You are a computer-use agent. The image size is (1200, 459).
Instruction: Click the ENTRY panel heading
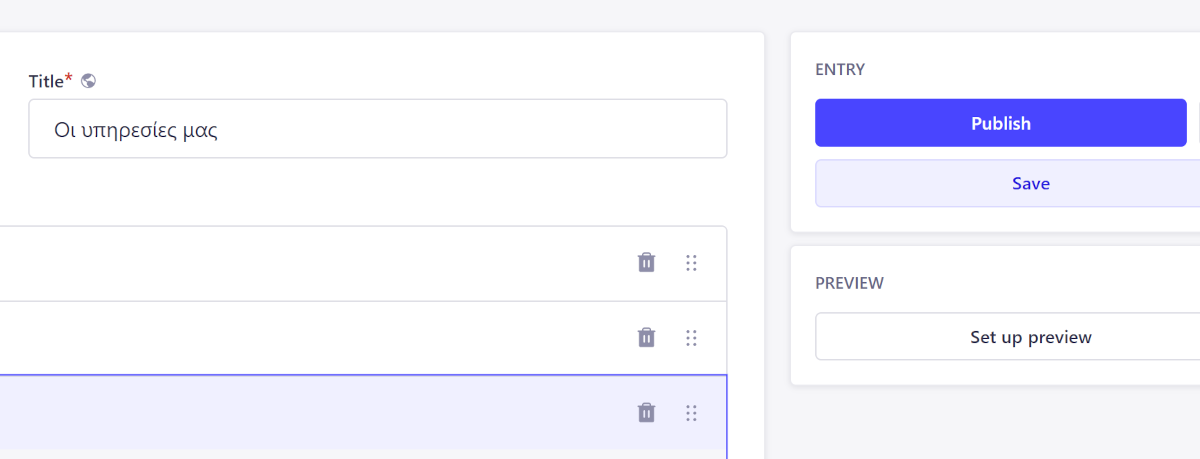[x=840, y=70]
